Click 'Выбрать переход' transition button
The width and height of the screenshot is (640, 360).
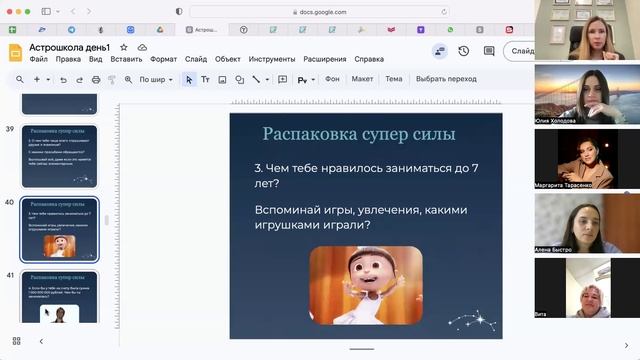(446, 79)
